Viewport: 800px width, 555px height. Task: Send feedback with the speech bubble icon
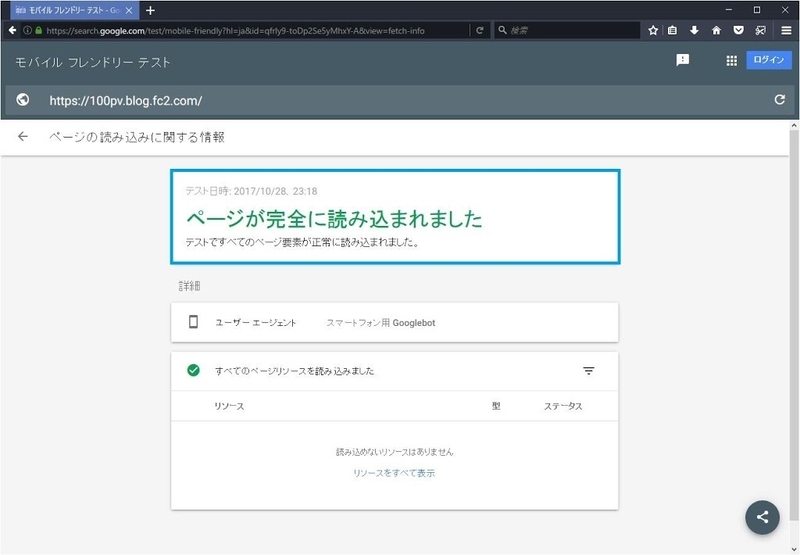click(682, 60)
